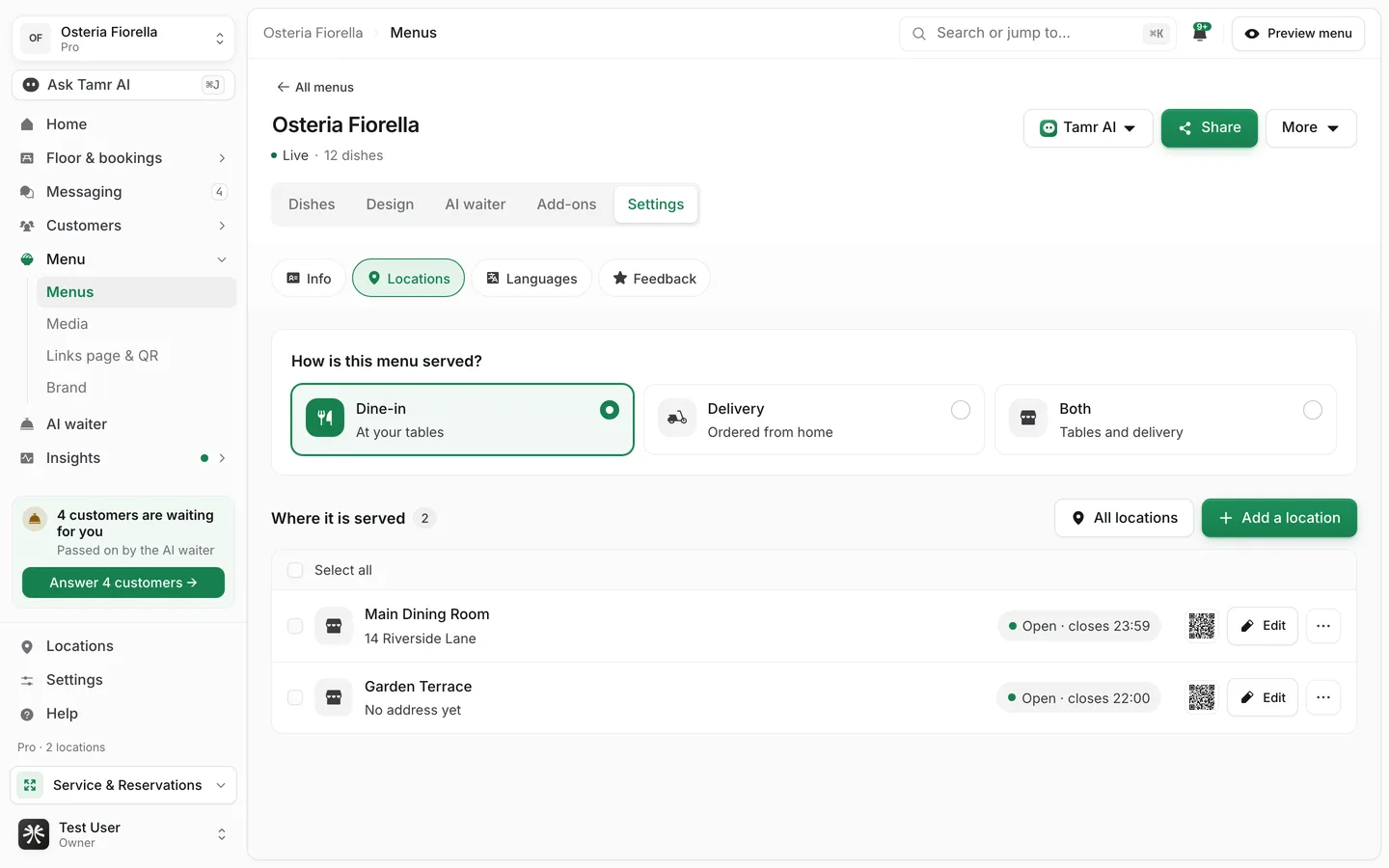Open Messaging from the sidebar icon
The height and width of the screenshot is (868, 1389).
(x=27, y=192)
